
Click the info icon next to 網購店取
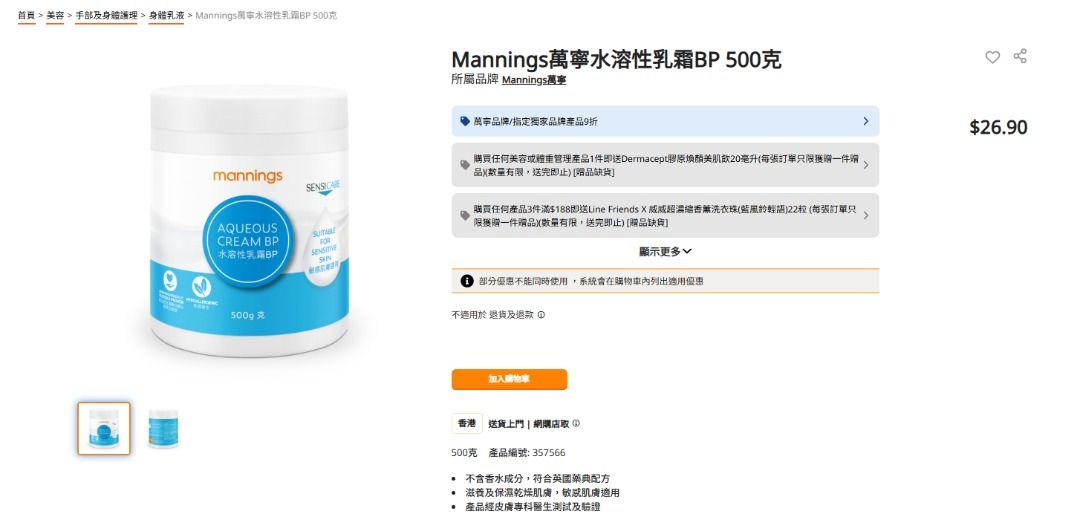point(576,424)
